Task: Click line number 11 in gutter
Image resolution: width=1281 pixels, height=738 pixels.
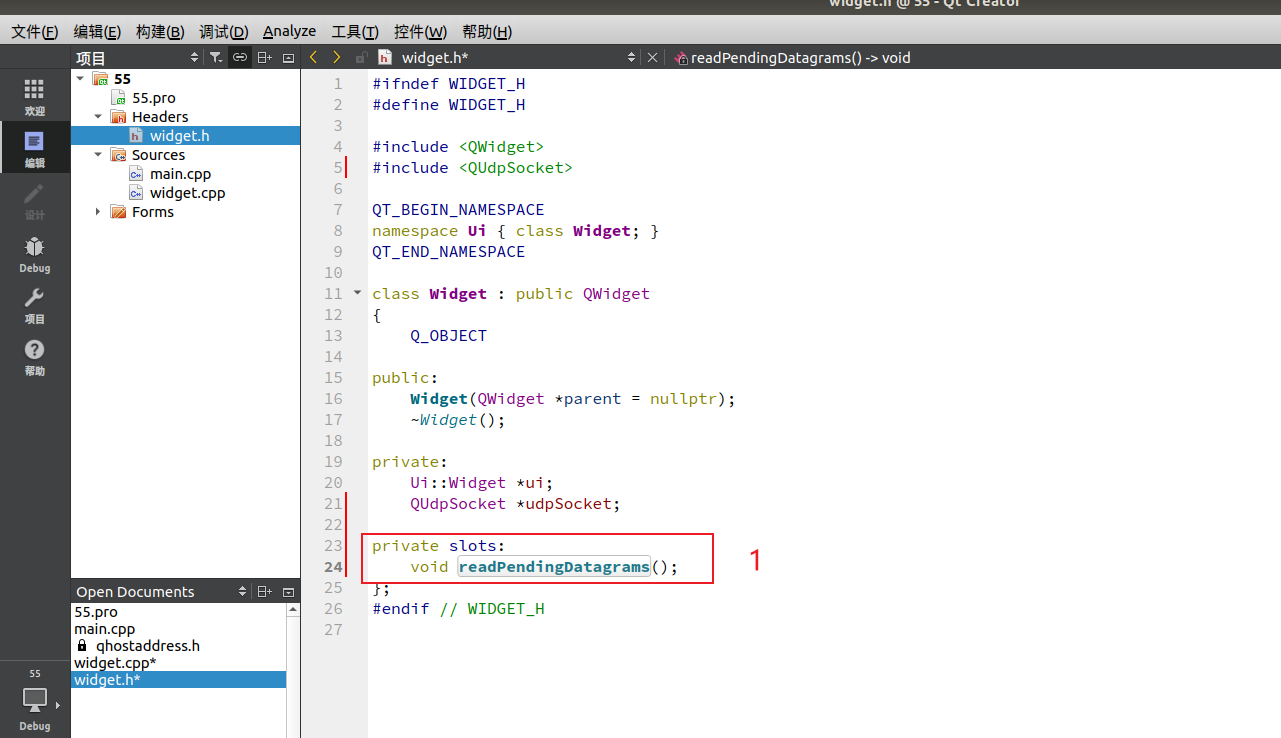Action: [333, 293]
